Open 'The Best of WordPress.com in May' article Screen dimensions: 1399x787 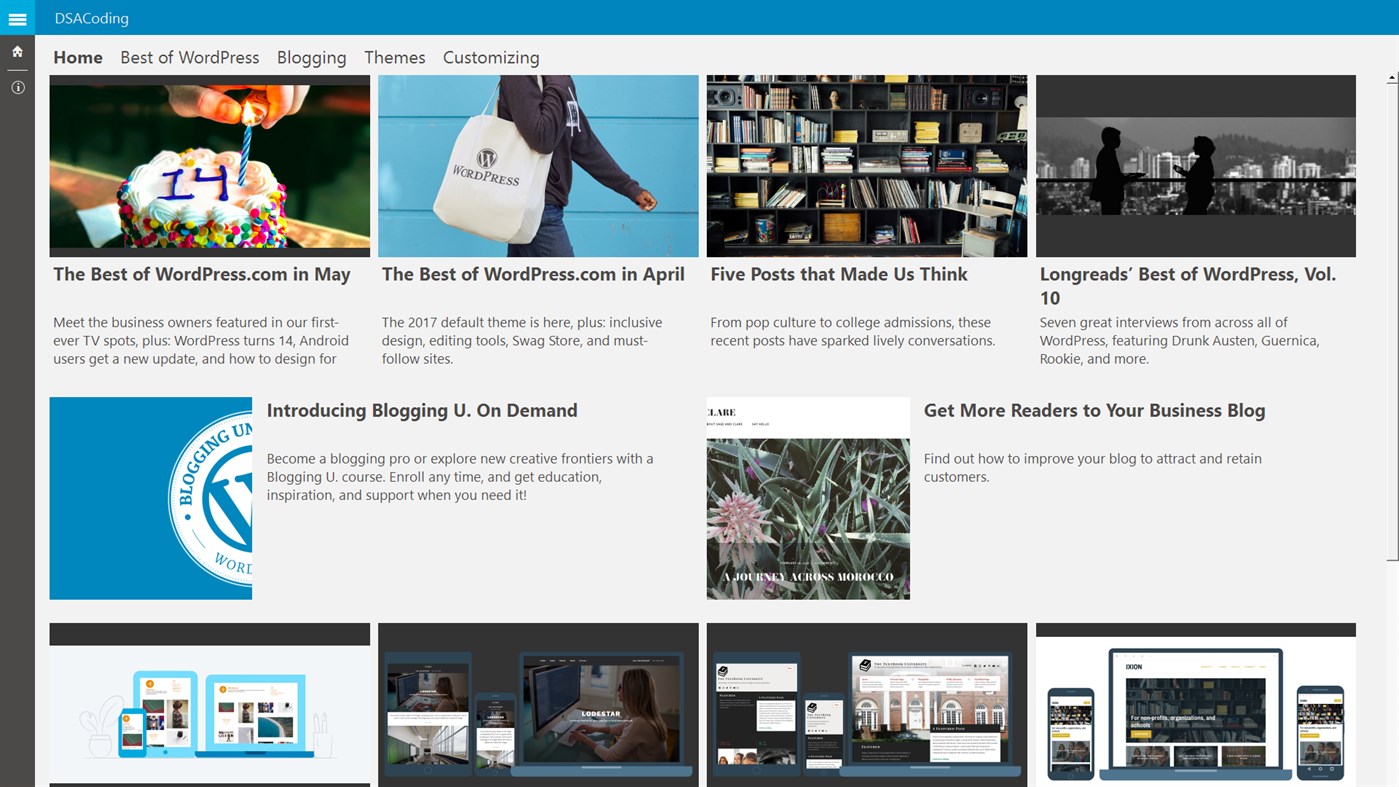(202, 275)
